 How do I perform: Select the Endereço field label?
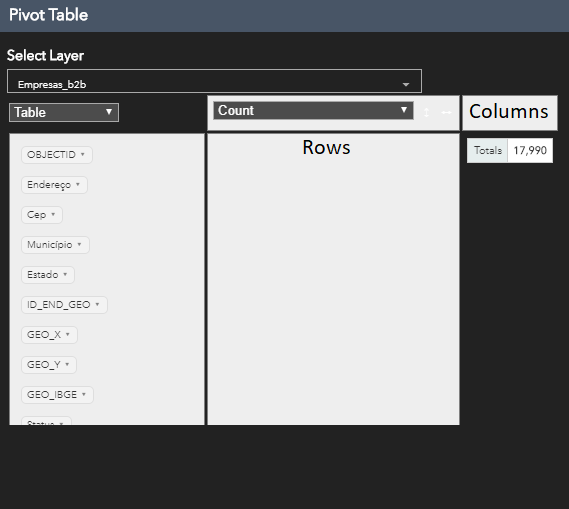tap(49, 185)
